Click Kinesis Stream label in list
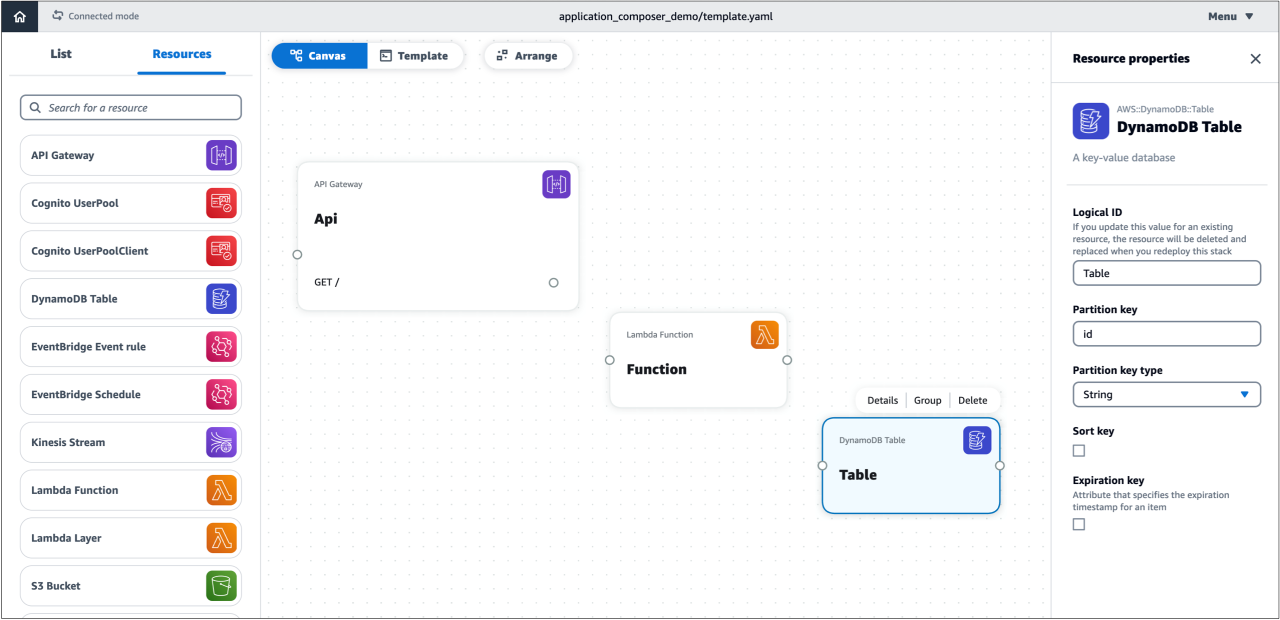The width and height of the screenshot is (1280, 620). [x=68, y=442]
